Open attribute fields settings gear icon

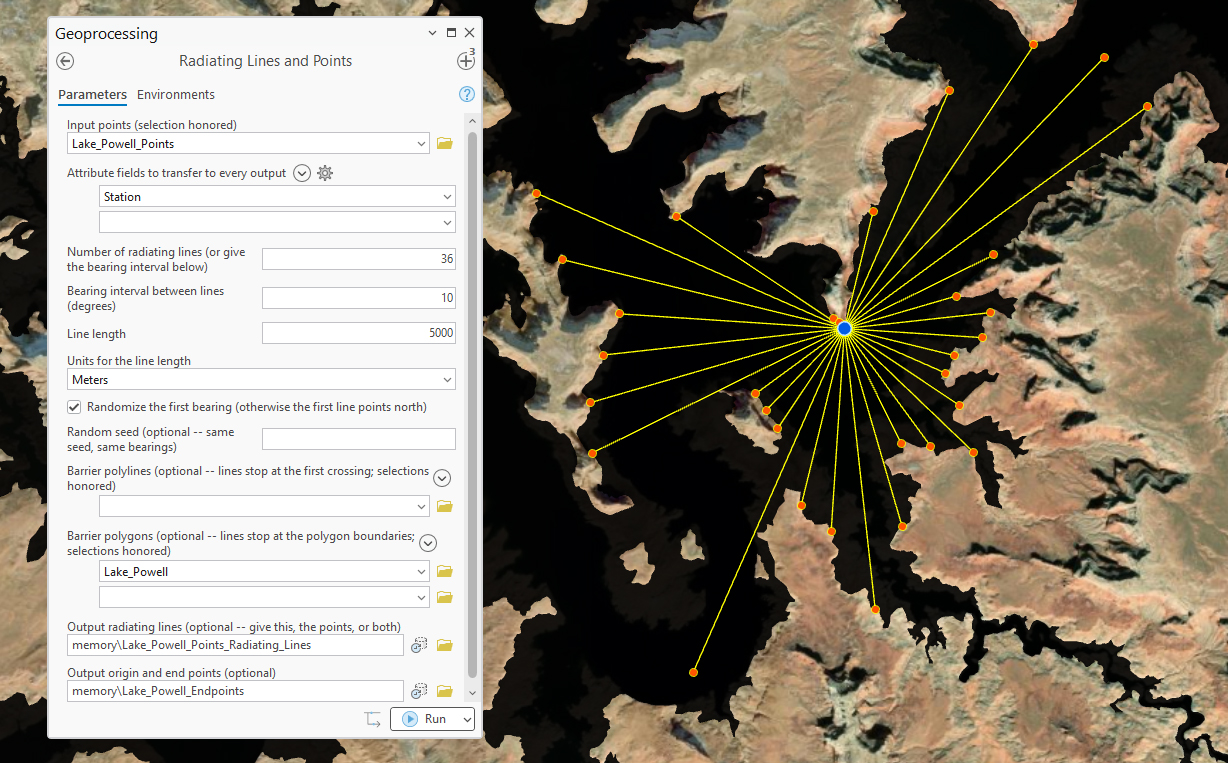[325, 173]
